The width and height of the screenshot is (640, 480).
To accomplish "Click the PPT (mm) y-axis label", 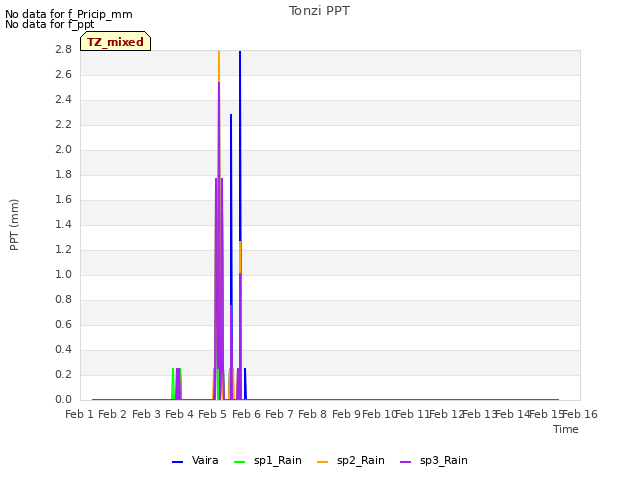I will [14, 224].
